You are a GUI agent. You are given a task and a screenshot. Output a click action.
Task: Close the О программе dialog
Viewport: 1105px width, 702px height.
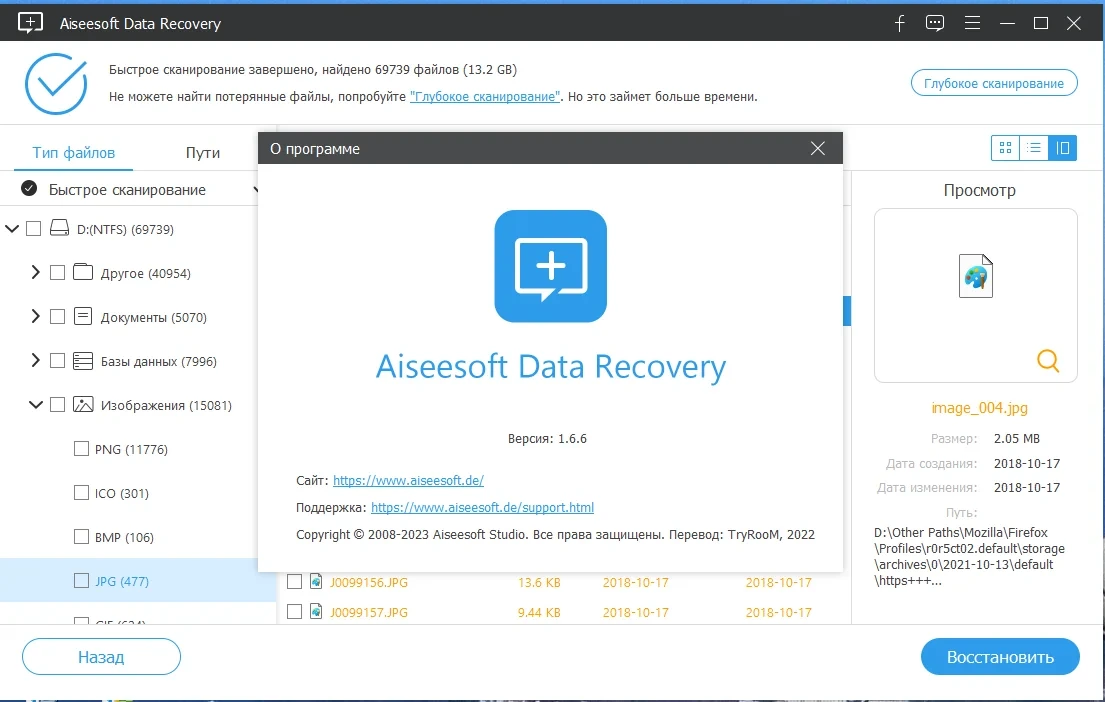(817, 148)
